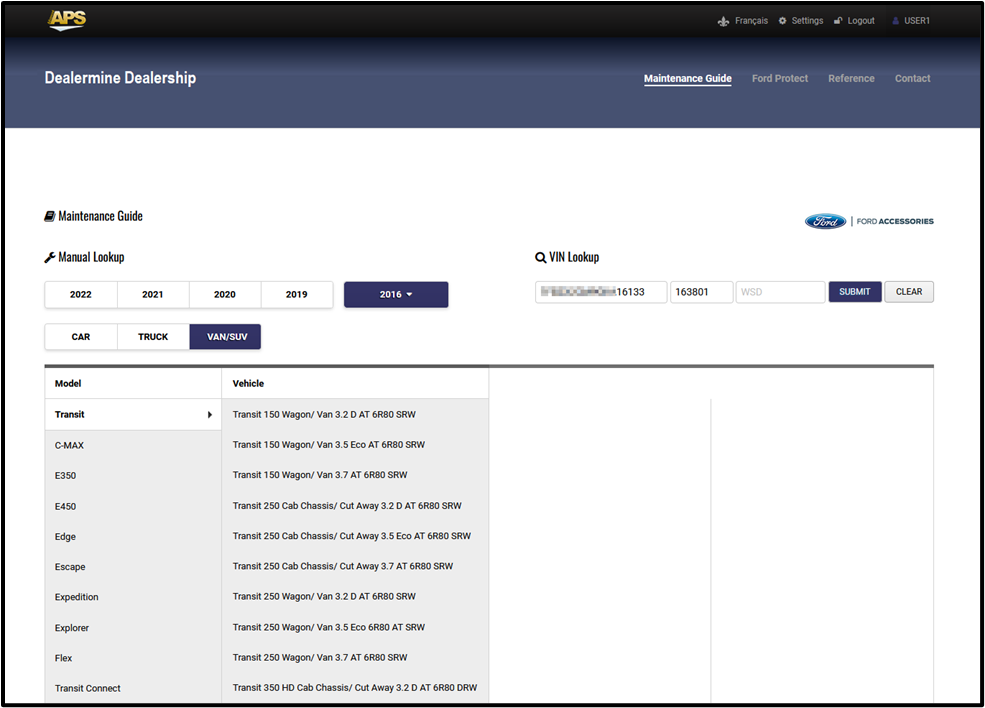This screenshot has width=985, height=708.
Task: Choose model year 2022
Action: point(81,295)
